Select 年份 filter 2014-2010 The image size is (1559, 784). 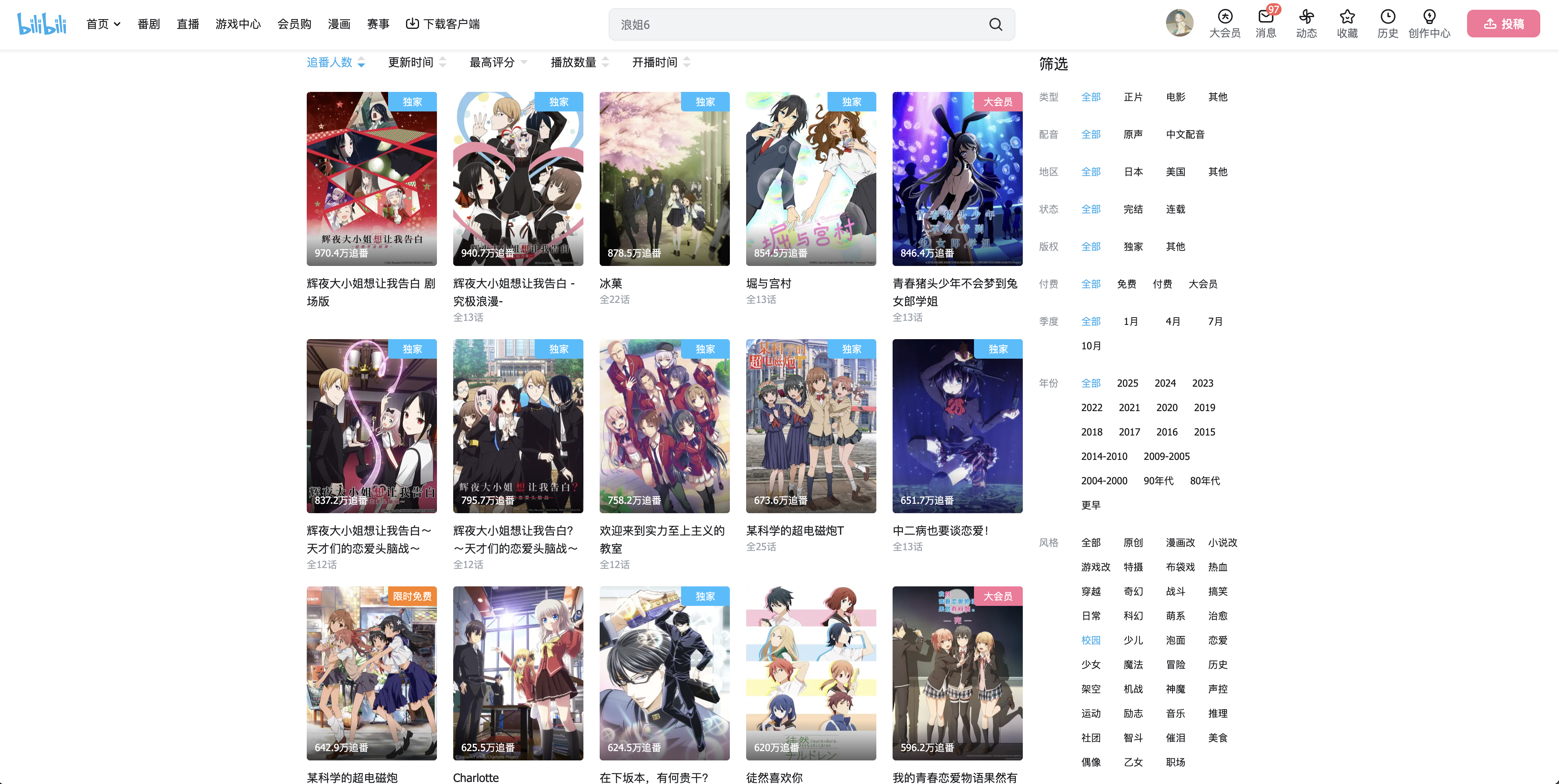click(1104, 457)
